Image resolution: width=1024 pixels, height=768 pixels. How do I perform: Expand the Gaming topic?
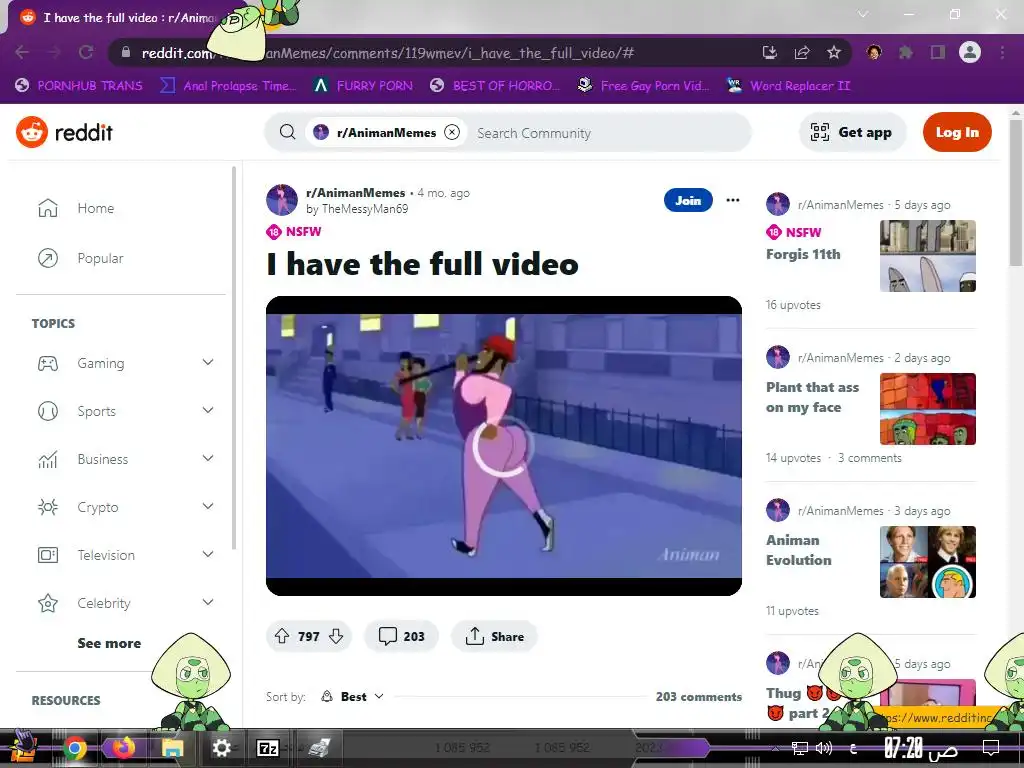click(208, 362)
